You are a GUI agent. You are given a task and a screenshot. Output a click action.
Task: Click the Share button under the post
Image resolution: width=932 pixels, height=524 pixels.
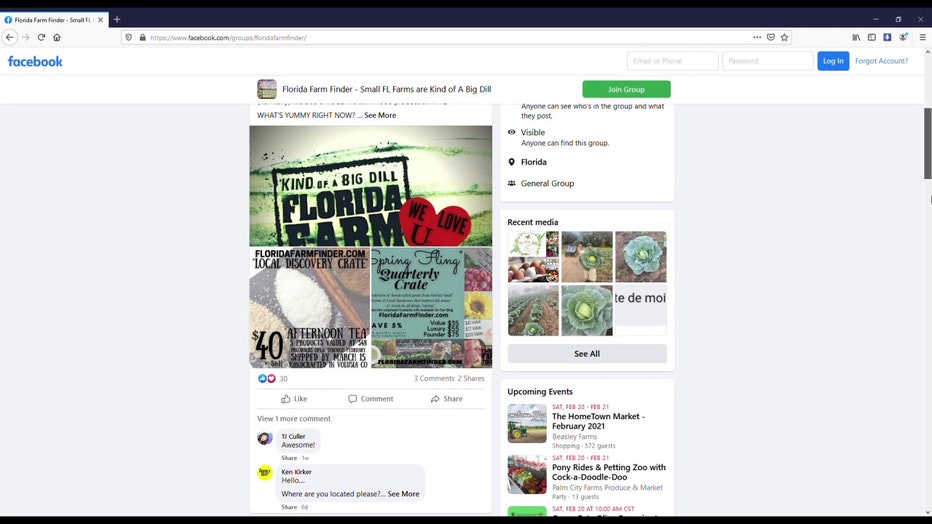pos(446,399)
